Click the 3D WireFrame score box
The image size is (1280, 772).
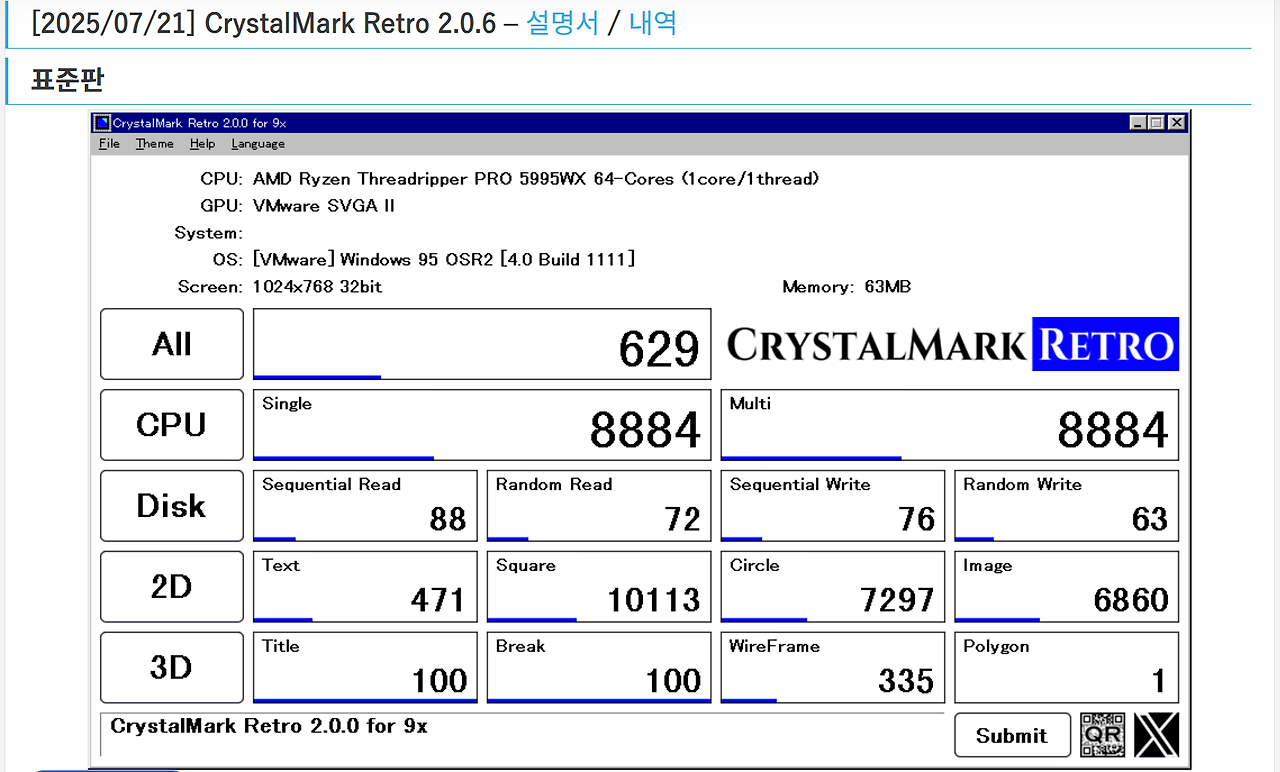833,667
